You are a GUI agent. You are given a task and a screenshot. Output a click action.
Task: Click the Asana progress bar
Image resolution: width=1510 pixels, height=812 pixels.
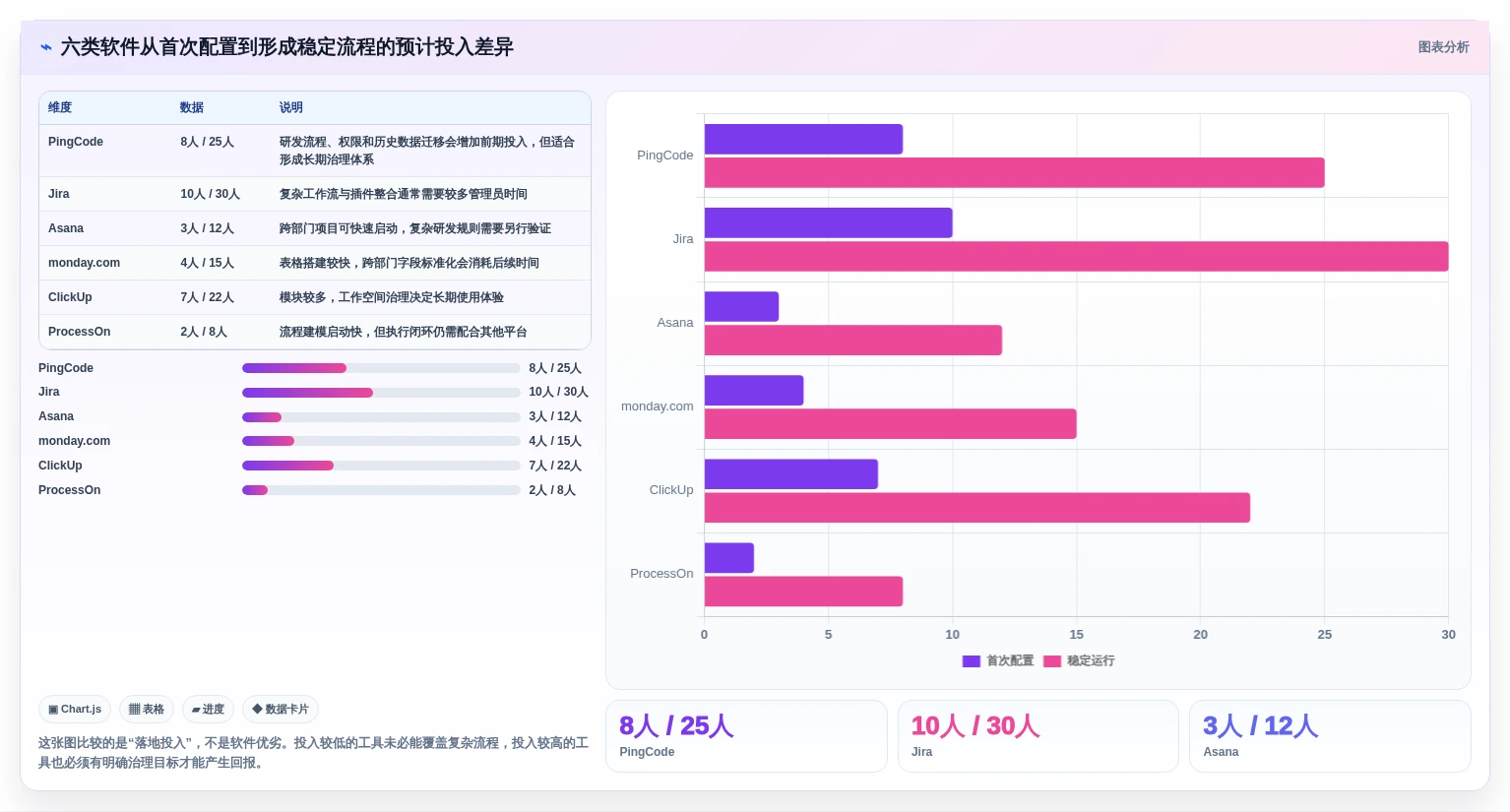pyautogui.click(x=381, y=417)
